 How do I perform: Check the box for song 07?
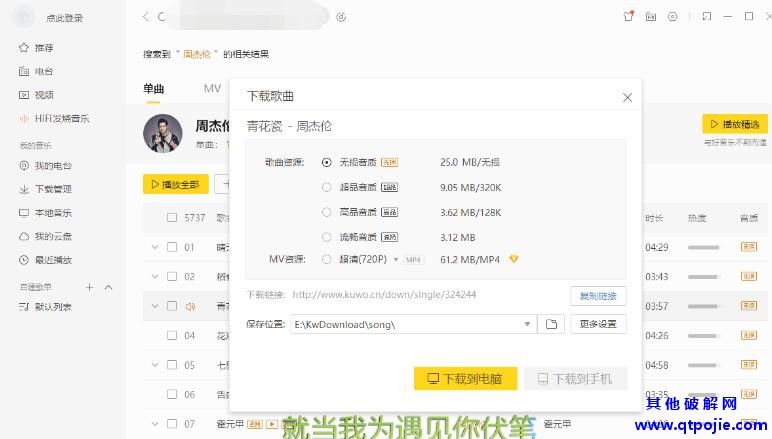[x=172, y=424]
